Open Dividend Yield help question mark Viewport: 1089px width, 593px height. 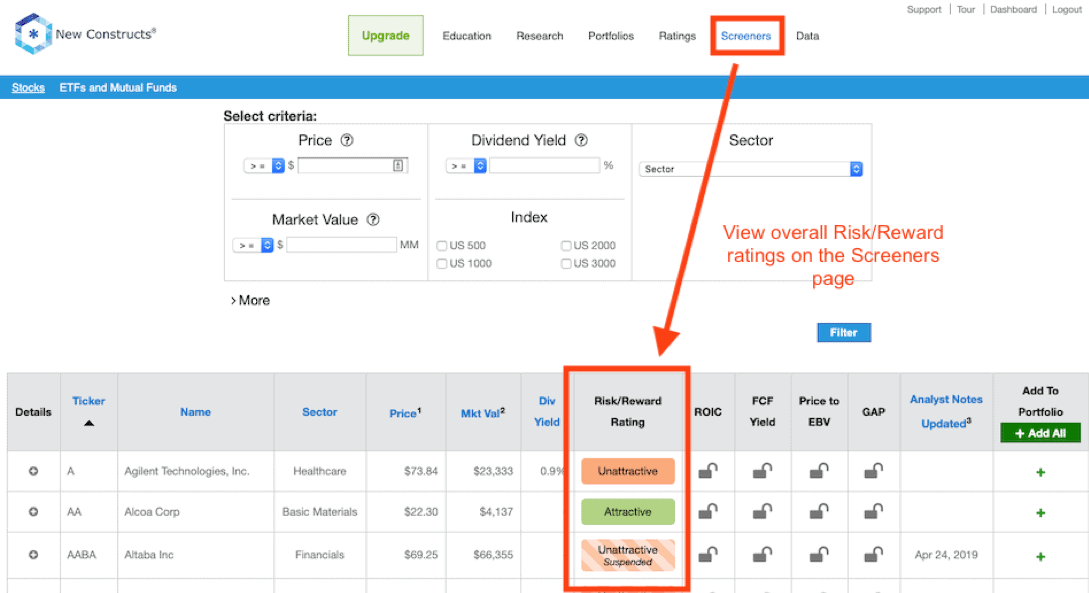(581, 140)
